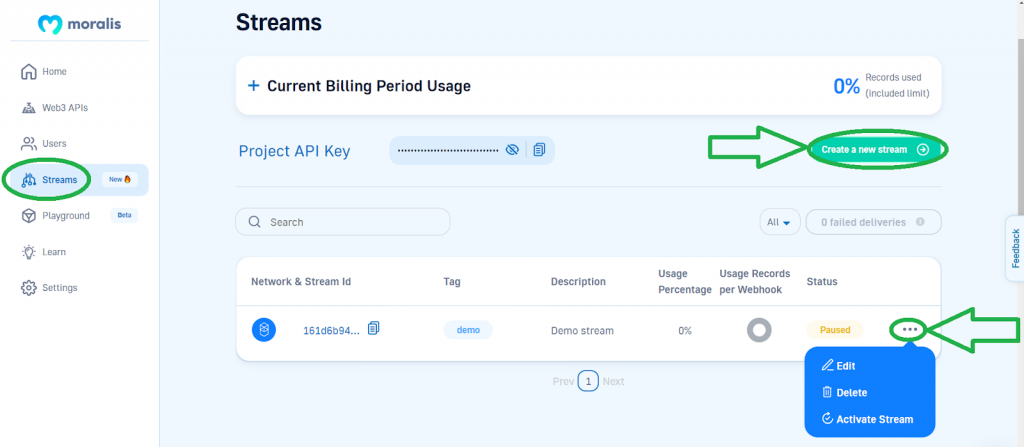Click the stream ID 161d6b94 link
The image size is (1024, 447).
click(331, 331)
